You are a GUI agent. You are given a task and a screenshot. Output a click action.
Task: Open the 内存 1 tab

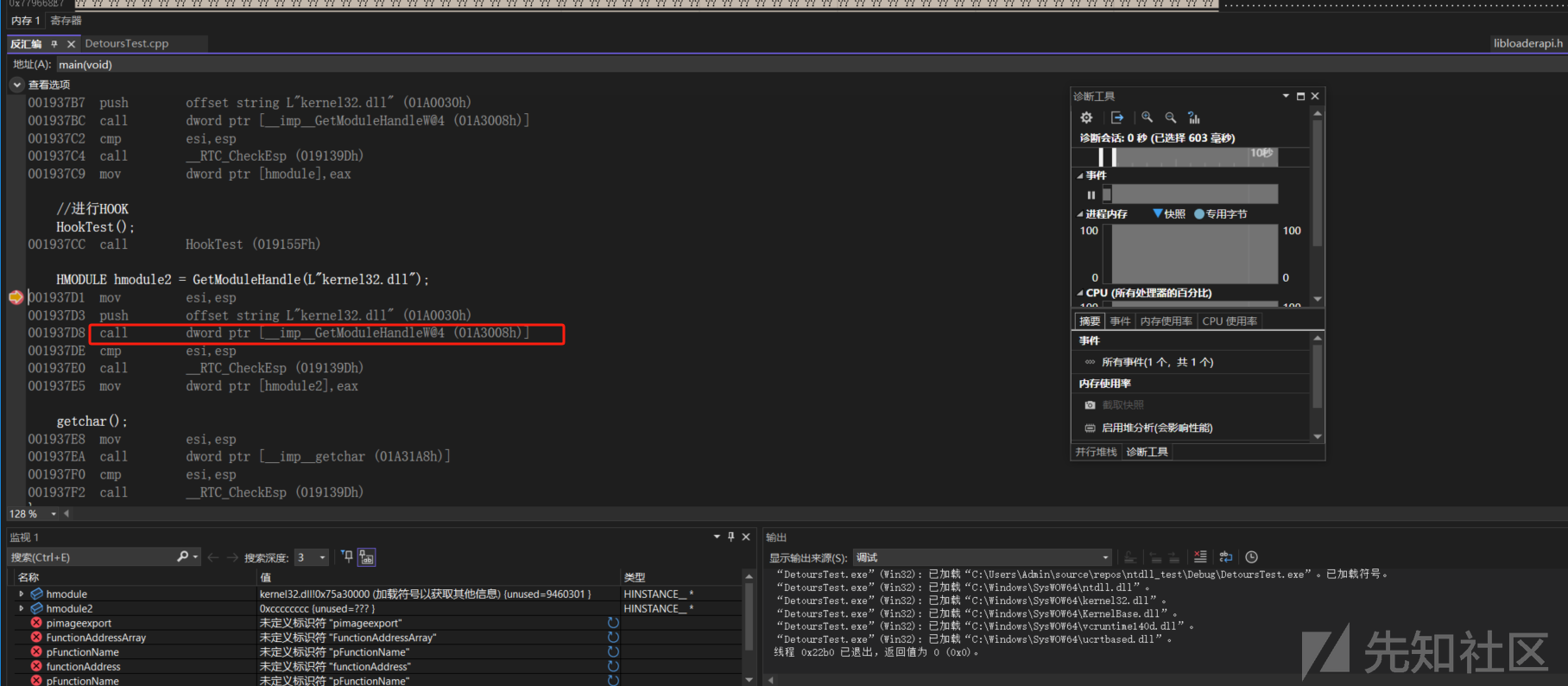25,20
